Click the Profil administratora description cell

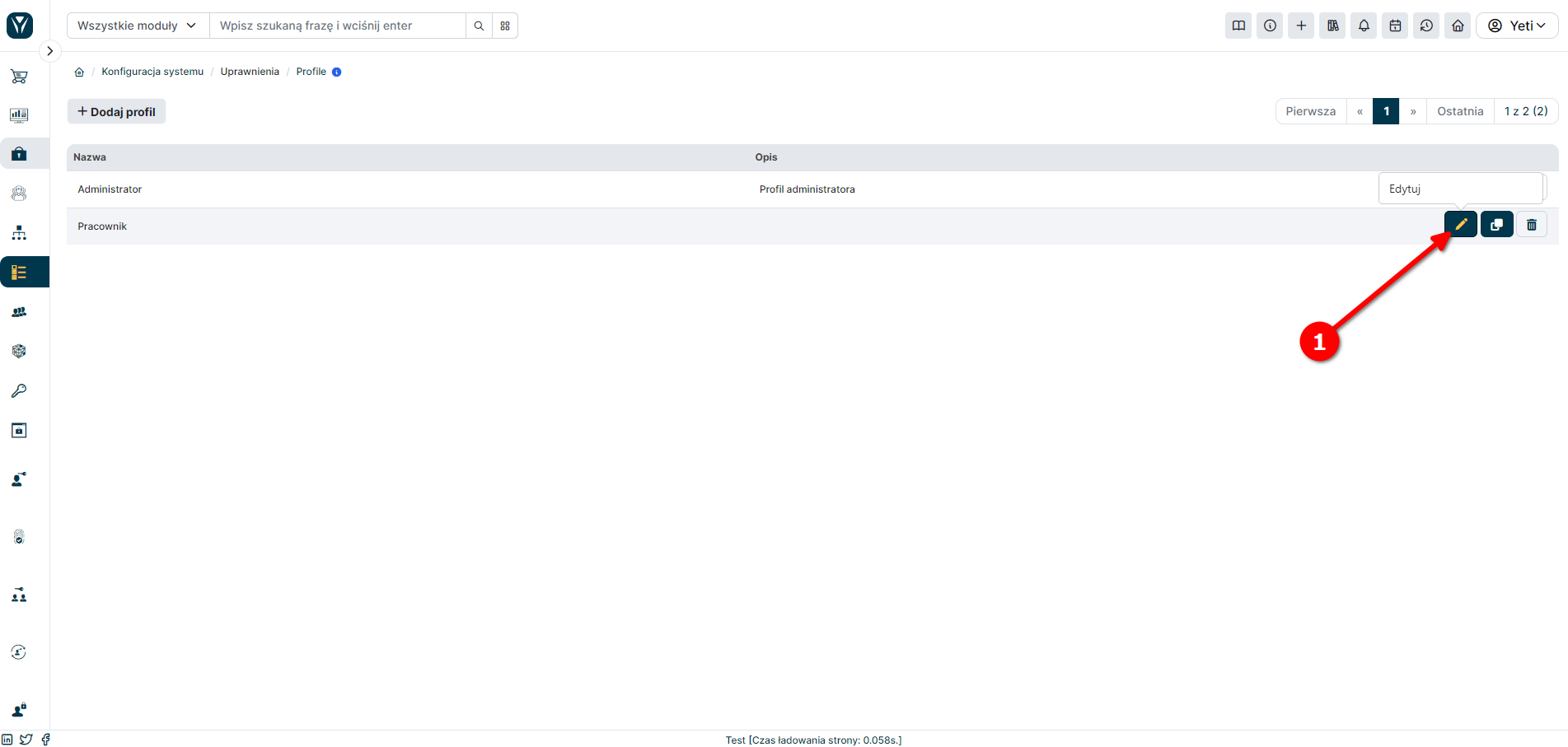click(807, 189)
